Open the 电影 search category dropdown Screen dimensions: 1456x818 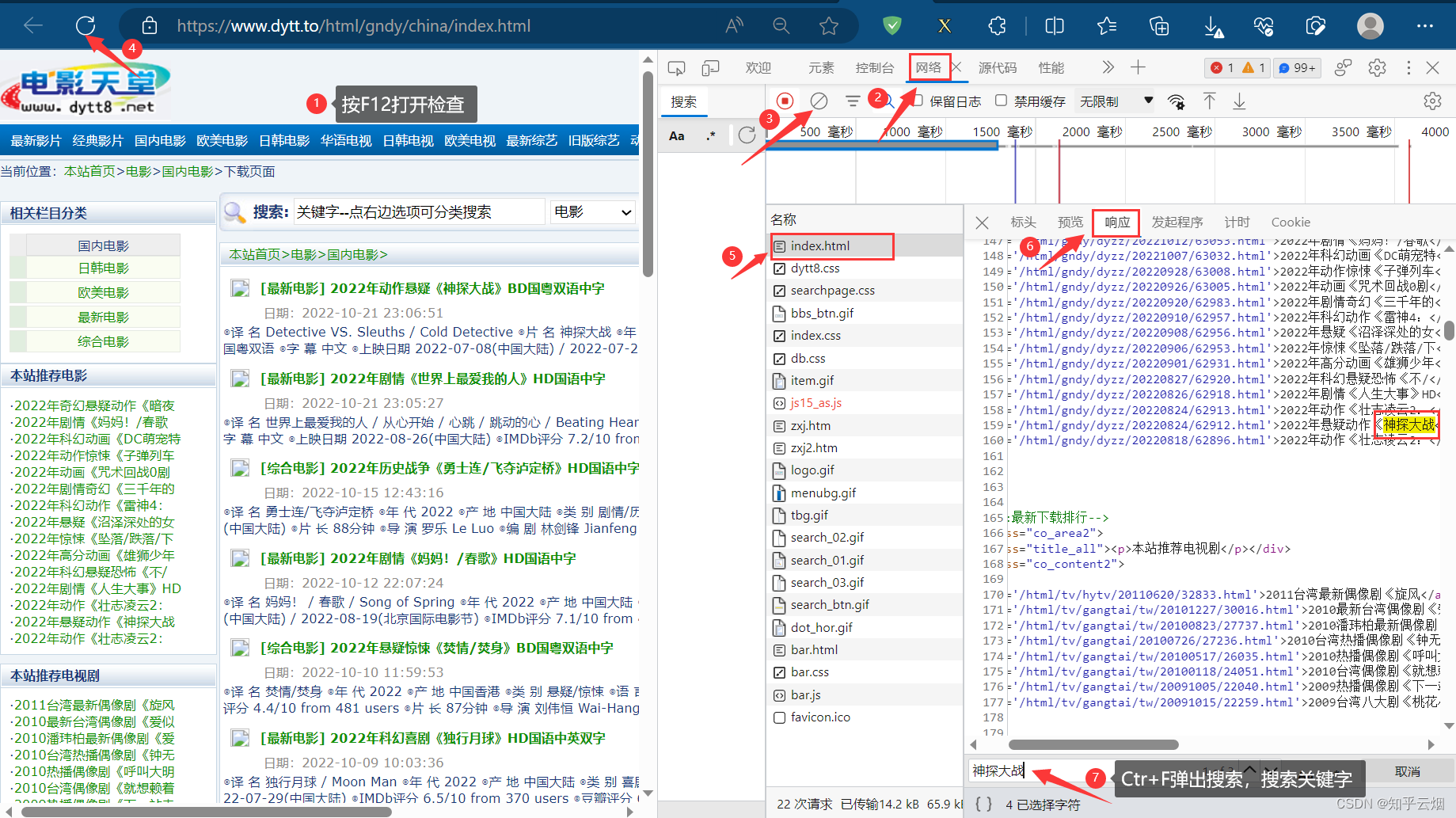point(594,212)
